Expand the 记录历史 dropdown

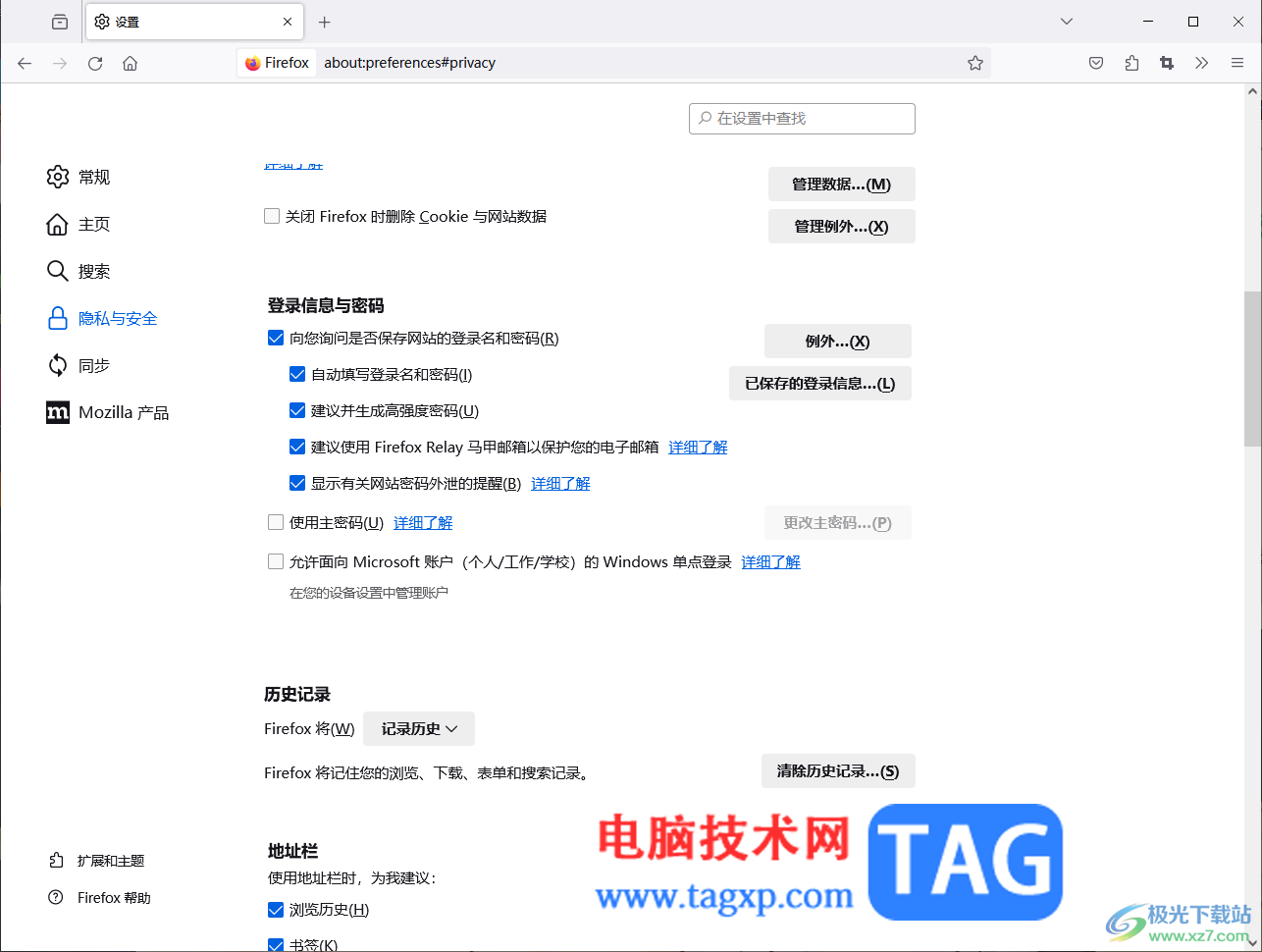419,729
